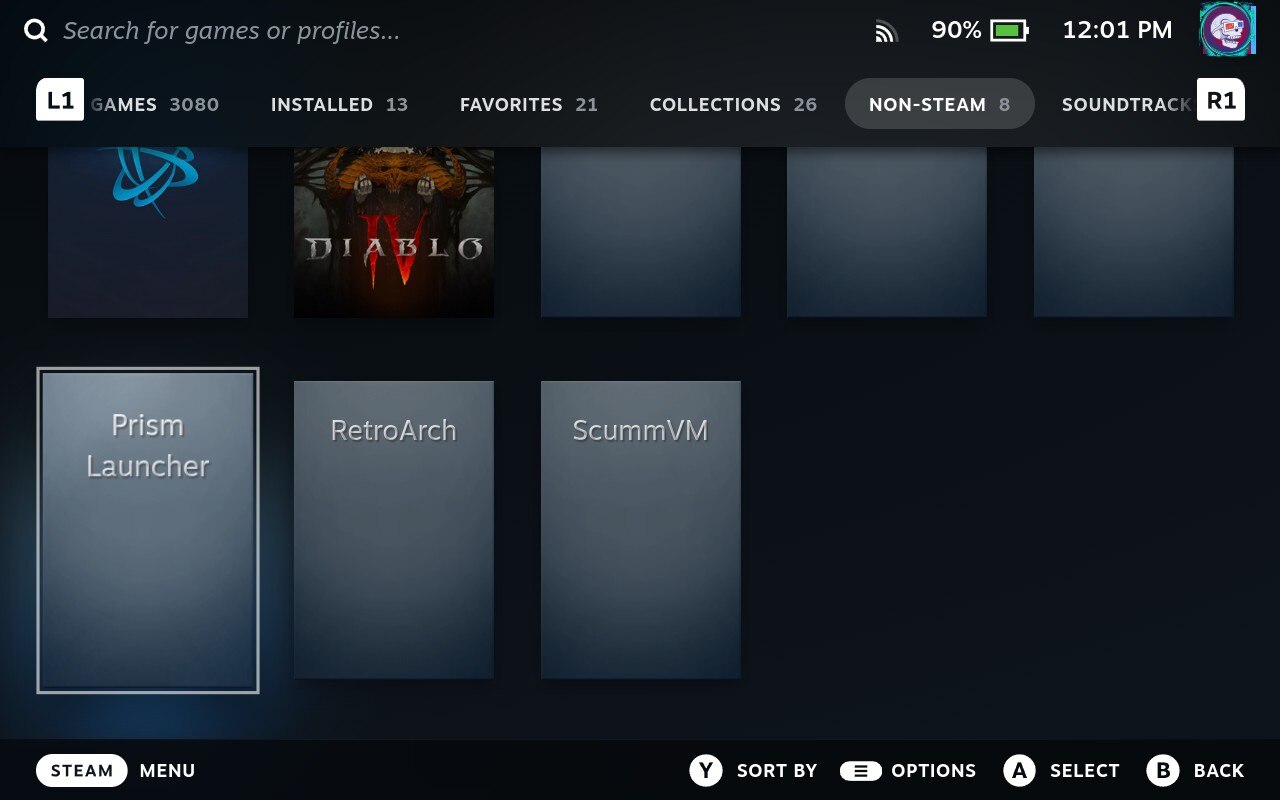The image size is (1280, 800).
Task: Click the wireless signal status icon
Action: click(x=886, y=32)
